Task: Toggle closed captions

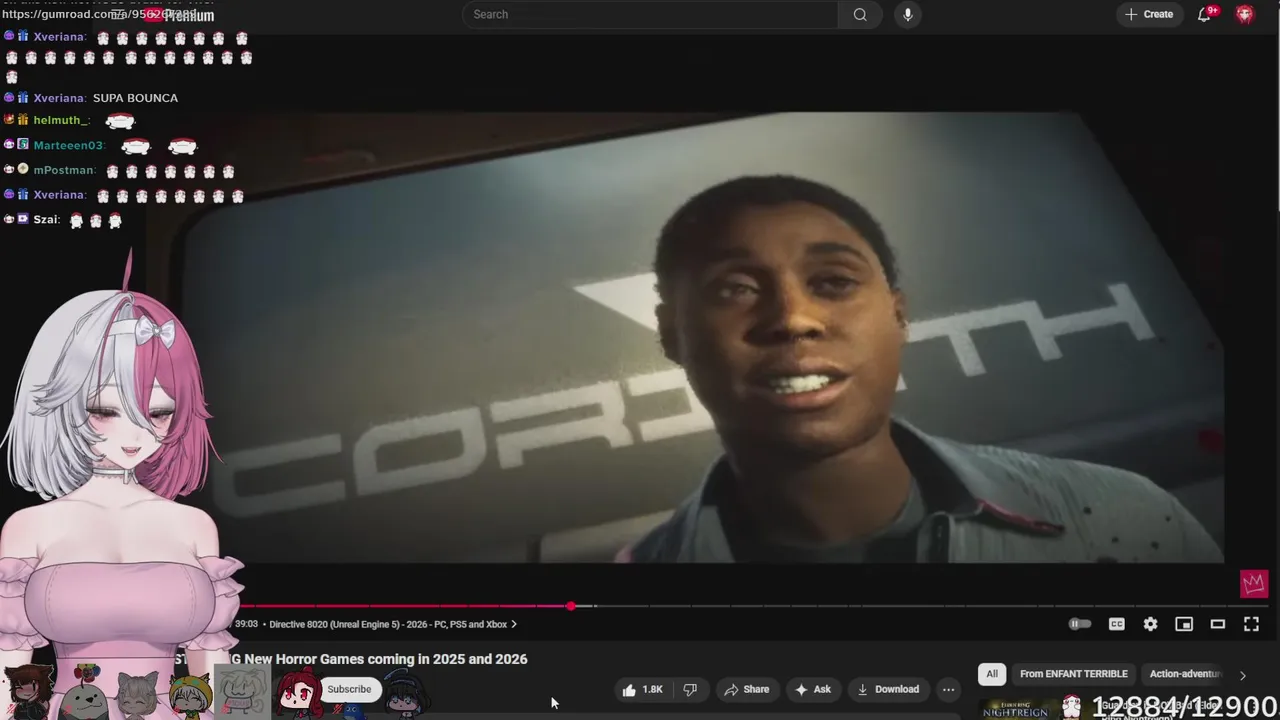Action: tap(1117, 624)
